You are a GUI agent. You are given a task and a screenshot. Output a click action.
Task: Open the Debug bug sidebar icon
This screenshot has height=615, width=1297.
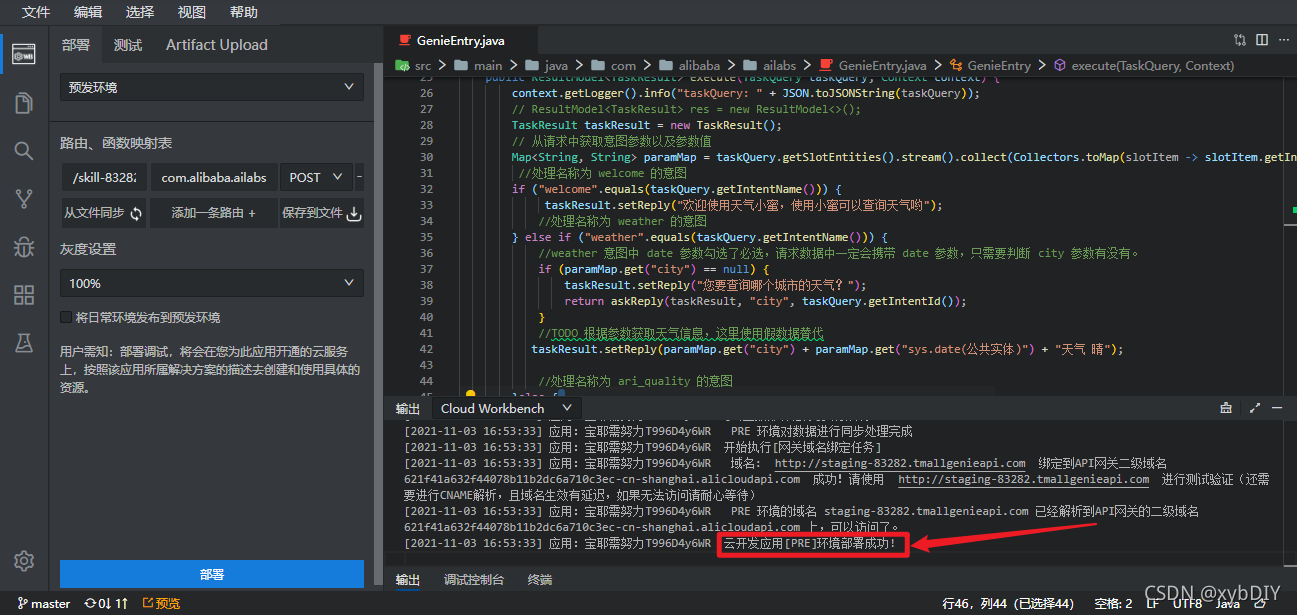[24, 247]
